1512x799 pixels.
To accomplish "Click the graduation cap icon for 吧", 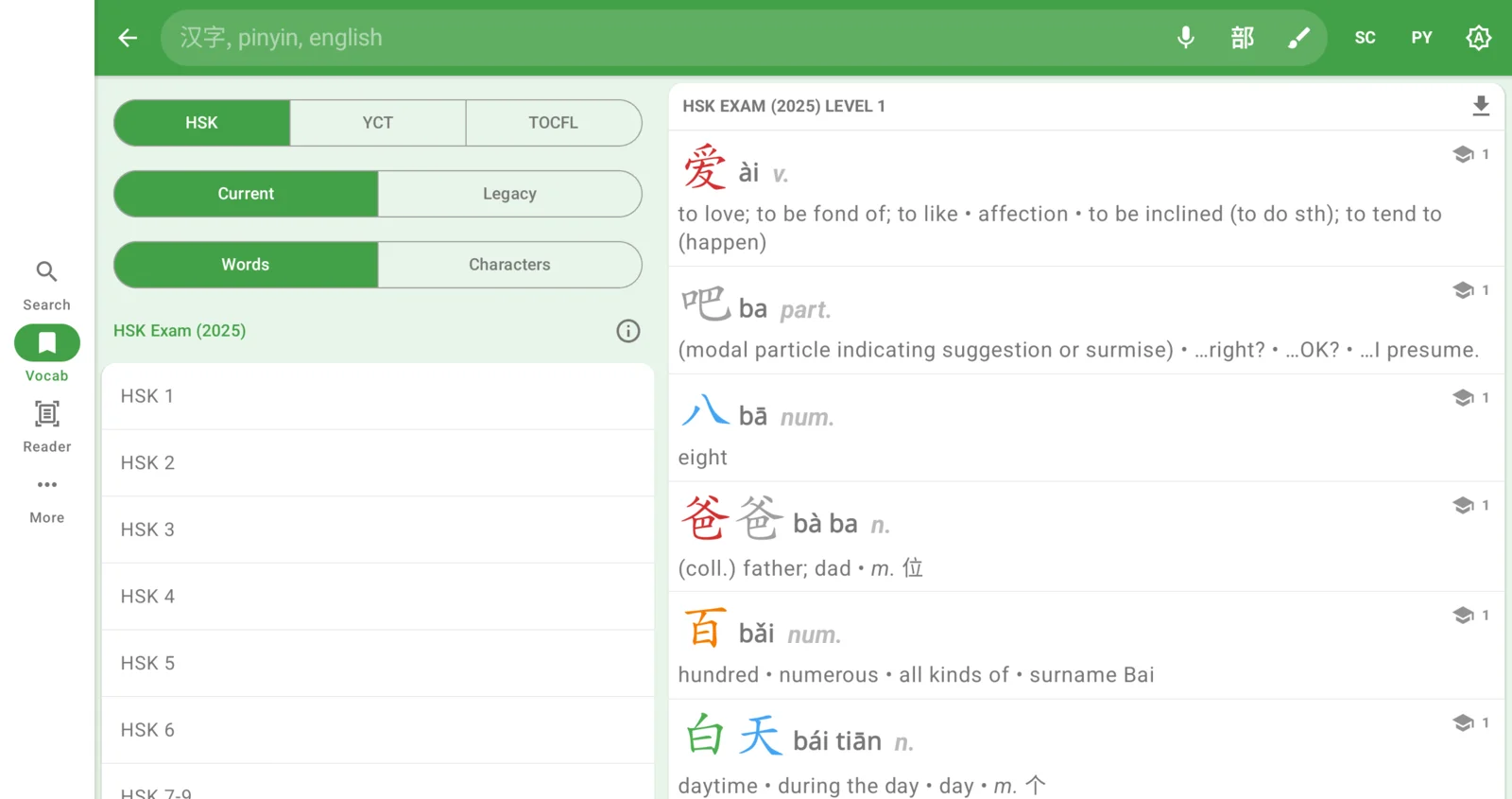I will pyautogui.click(x=1463, y=290).
